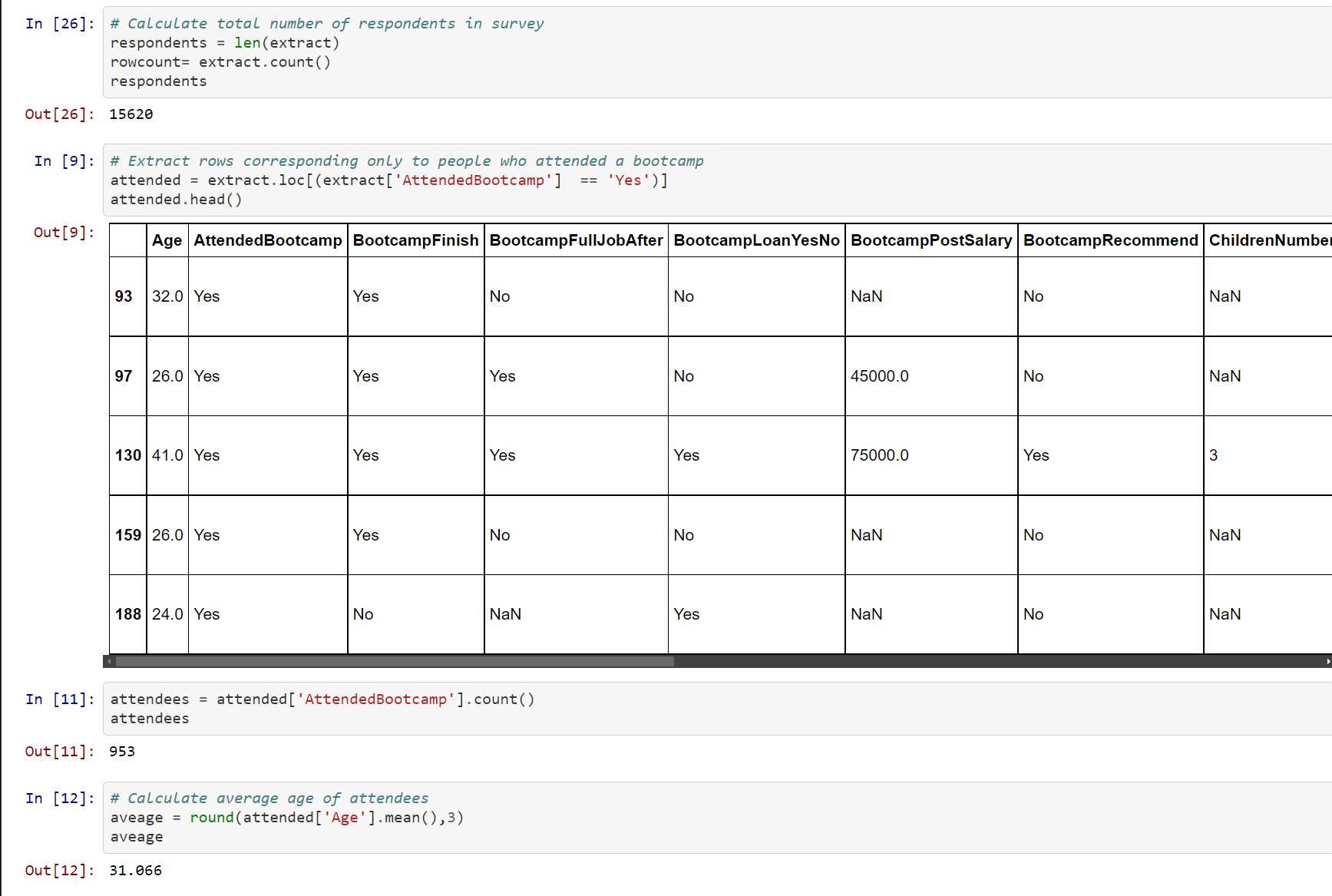The width and height of the screenshot is (1332, 896).
Task: Click the BootcampPostSalary column header
Action: click(x=931, y=240)
